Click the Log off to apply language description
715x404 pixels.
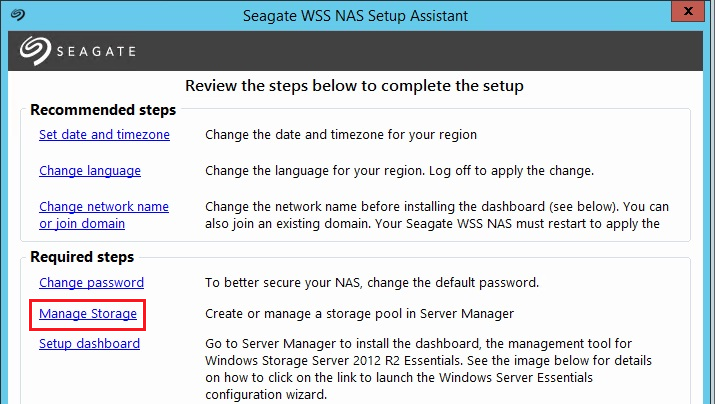click(x=400, y=170)
